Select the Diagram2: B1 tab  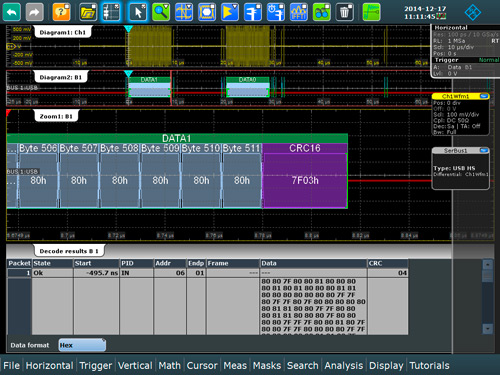point(61,77)
